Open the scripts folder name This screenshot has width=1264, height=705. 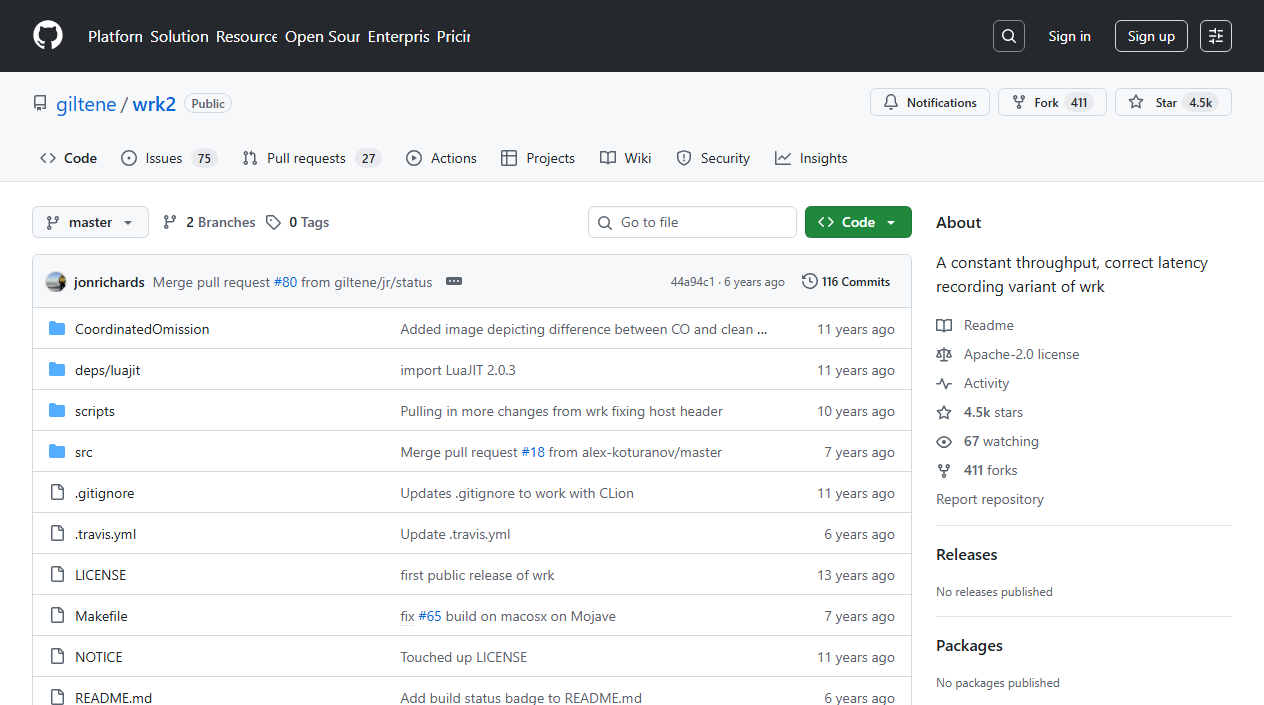(95, 411)
